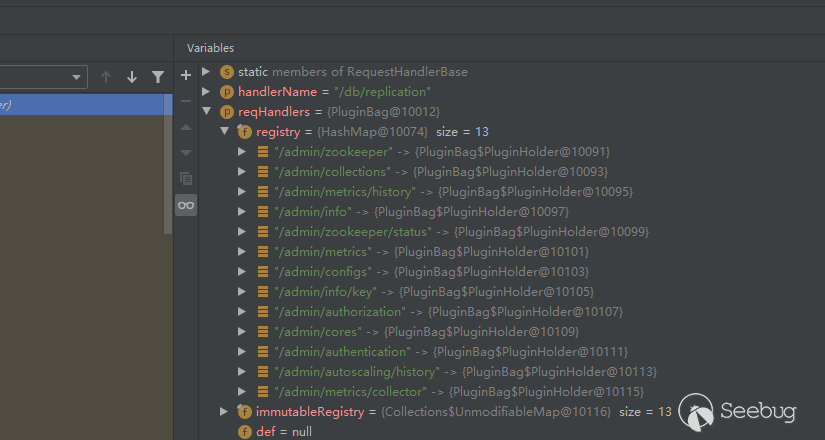825x440 pixels.
Task: Open the thread selector dropdown
Action: click(78, 78)
